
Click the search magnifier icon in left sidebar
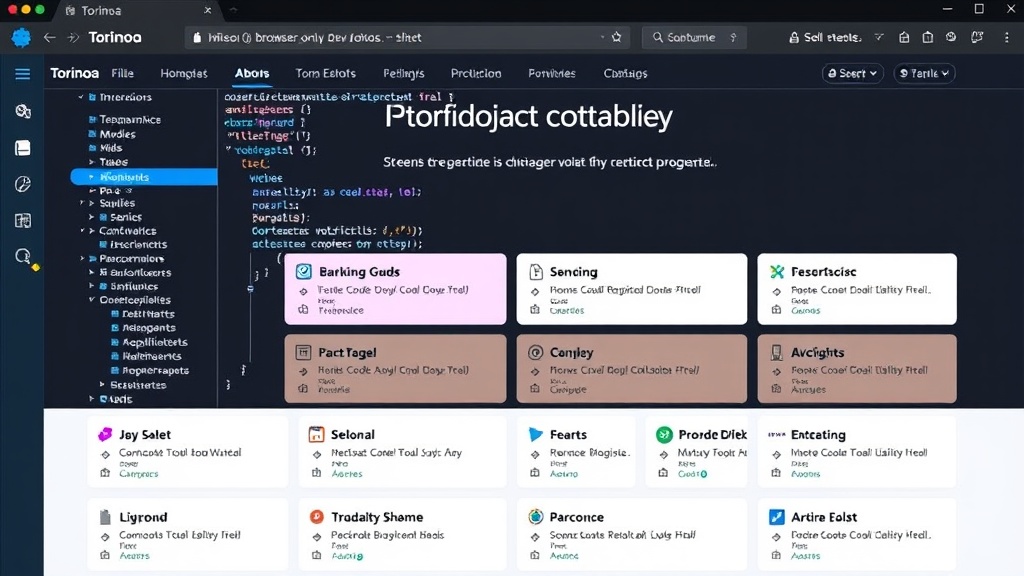[x=23, y=256]
